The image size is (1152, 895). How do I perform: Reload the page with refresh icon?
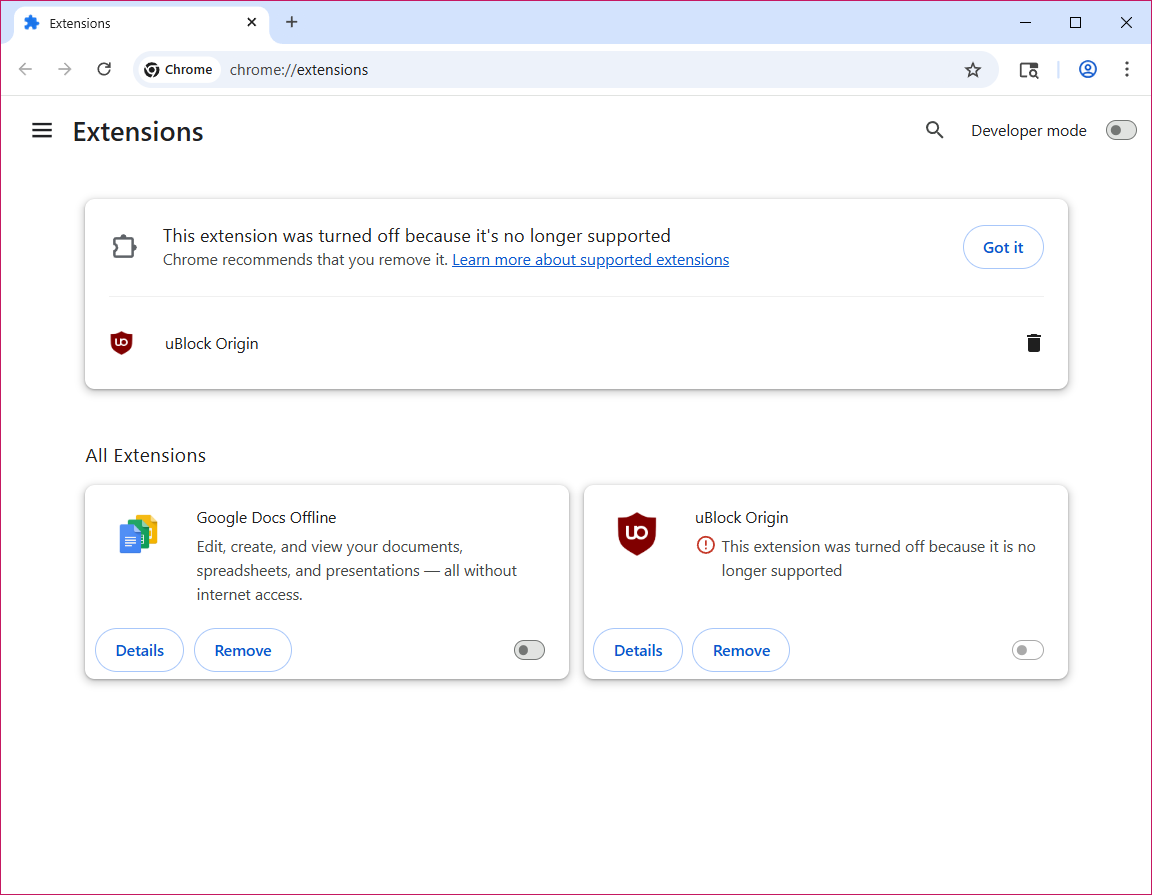pos(104,69)
